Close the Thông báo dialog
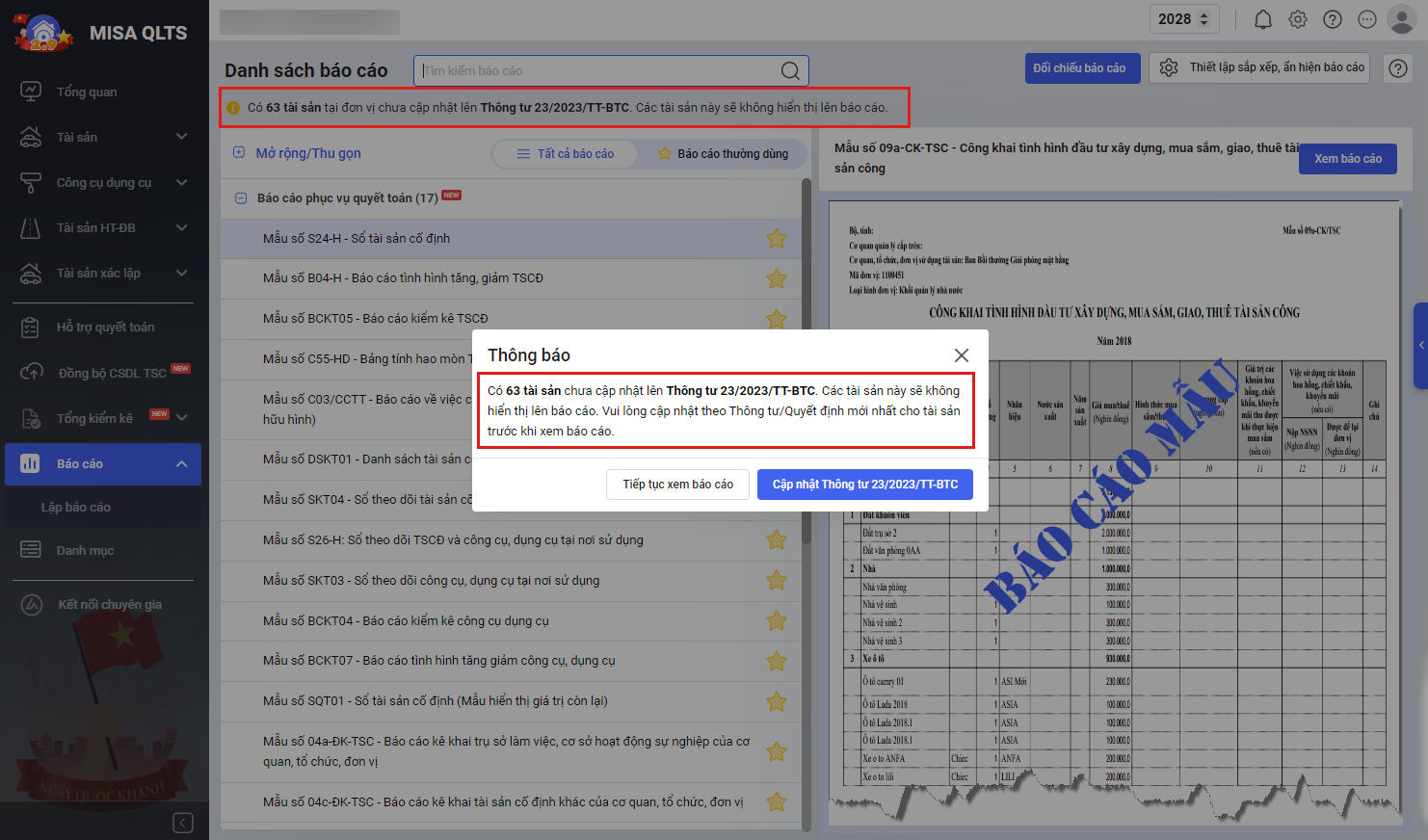This screenshot has height=840, width=1428. 962,355
